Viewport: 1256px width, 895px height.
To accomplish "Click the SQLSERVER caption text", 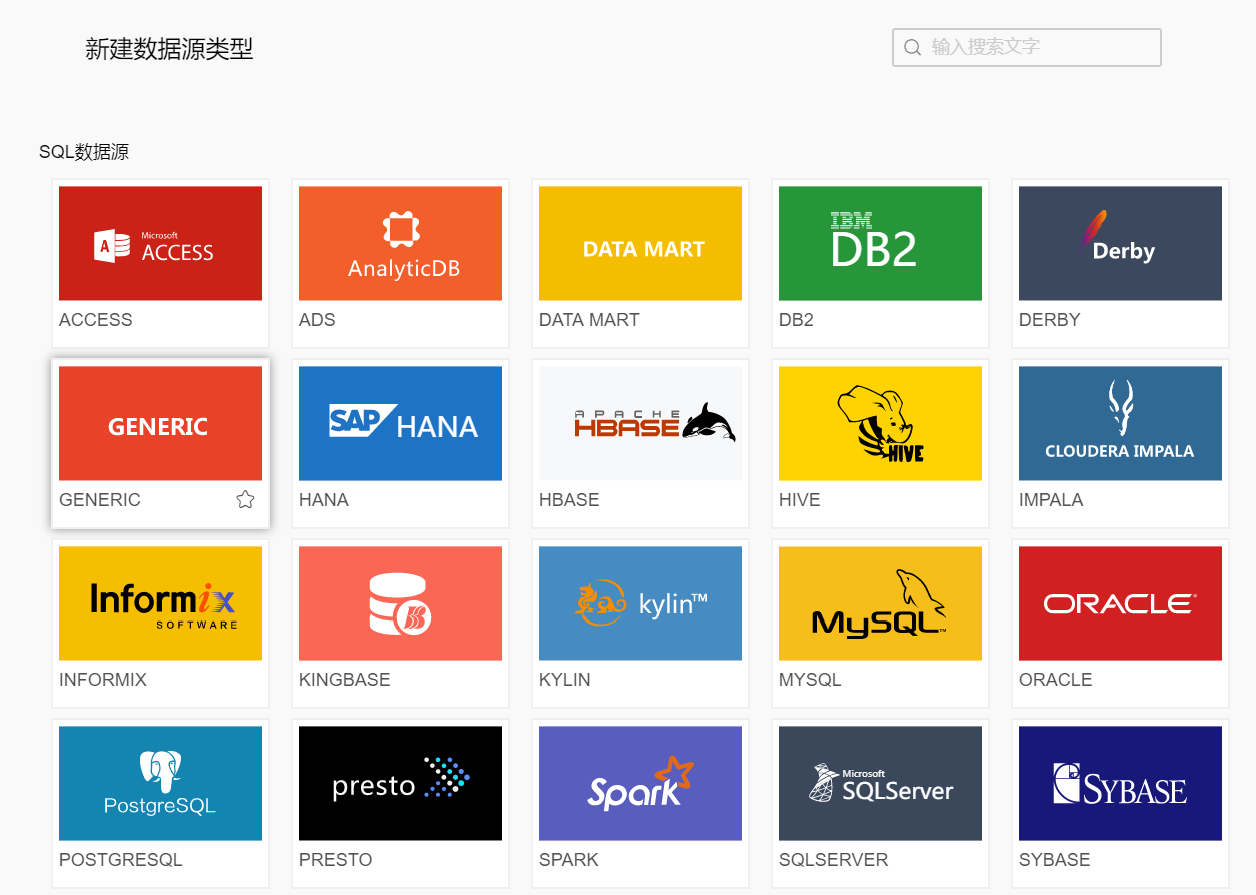I will point(834,860).
